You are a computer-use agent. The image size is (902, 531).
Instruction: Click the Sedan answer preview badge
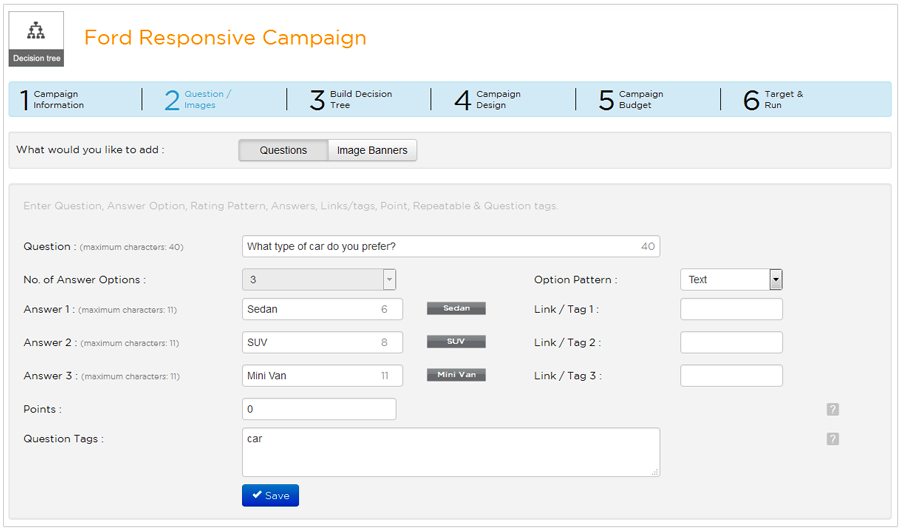tap(456, 309)
